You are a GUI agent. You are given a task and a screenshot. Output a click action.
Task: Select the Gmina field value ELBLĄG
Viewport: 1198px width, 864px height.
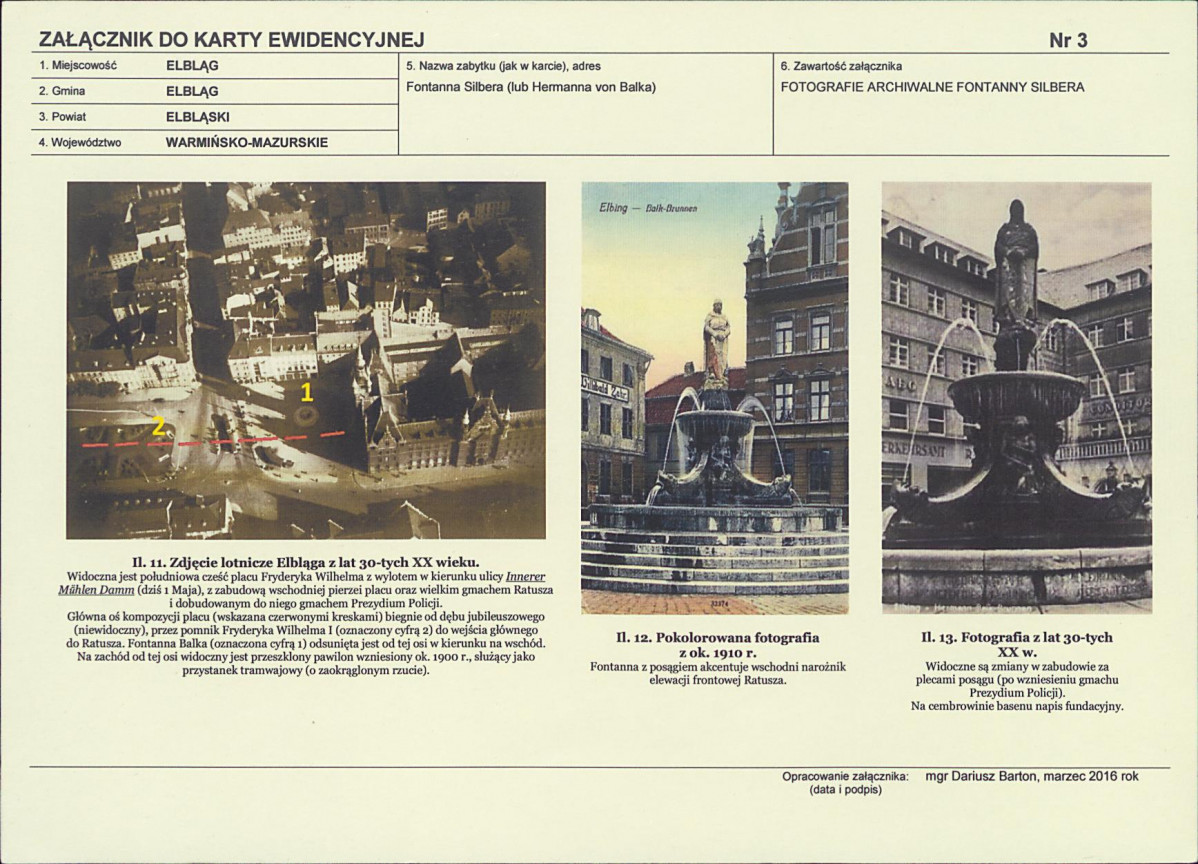click(192, 91)
